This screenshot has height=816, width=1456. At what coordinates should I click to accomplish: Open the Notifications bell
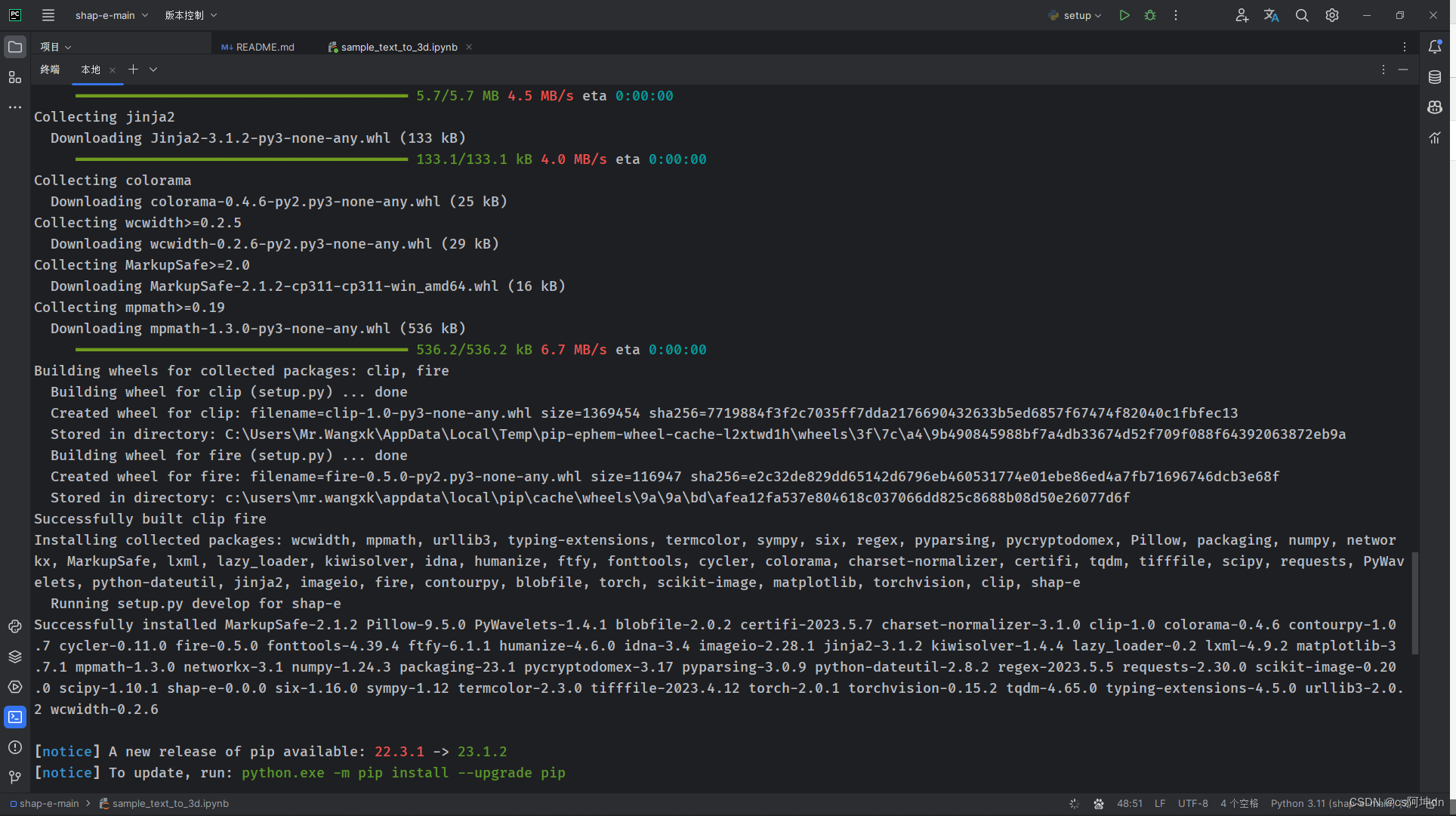[1435, 47]
